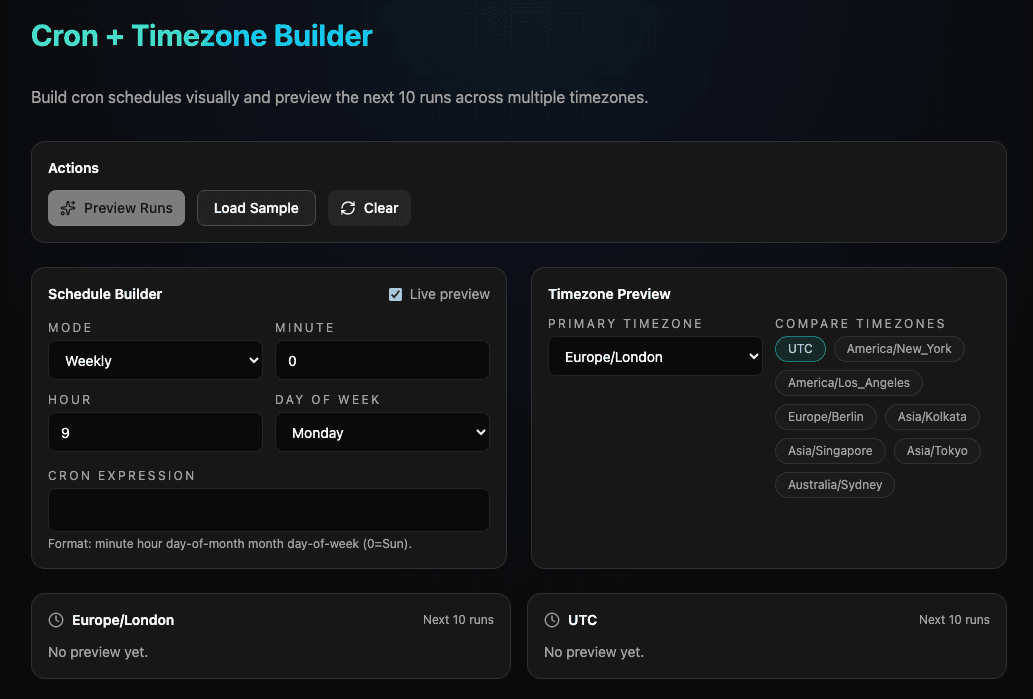Click the Clear button
Viewport: 1033px width, 699px height.
tap(369, 208)
